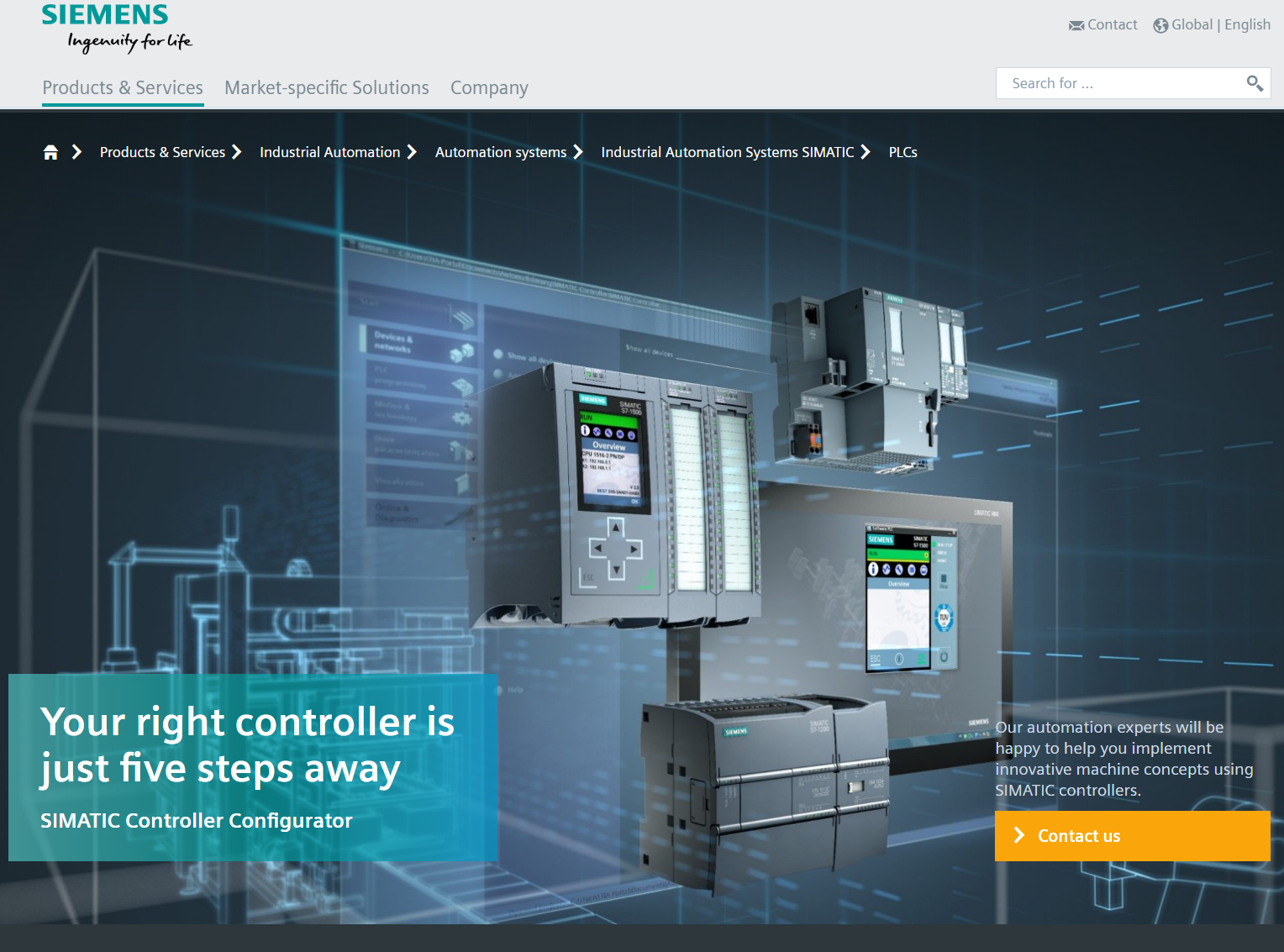Select the PLCs breadcrumb item
Image resolution: width=1284 pixels, height=952 pixels.
[x=902, y=152]
